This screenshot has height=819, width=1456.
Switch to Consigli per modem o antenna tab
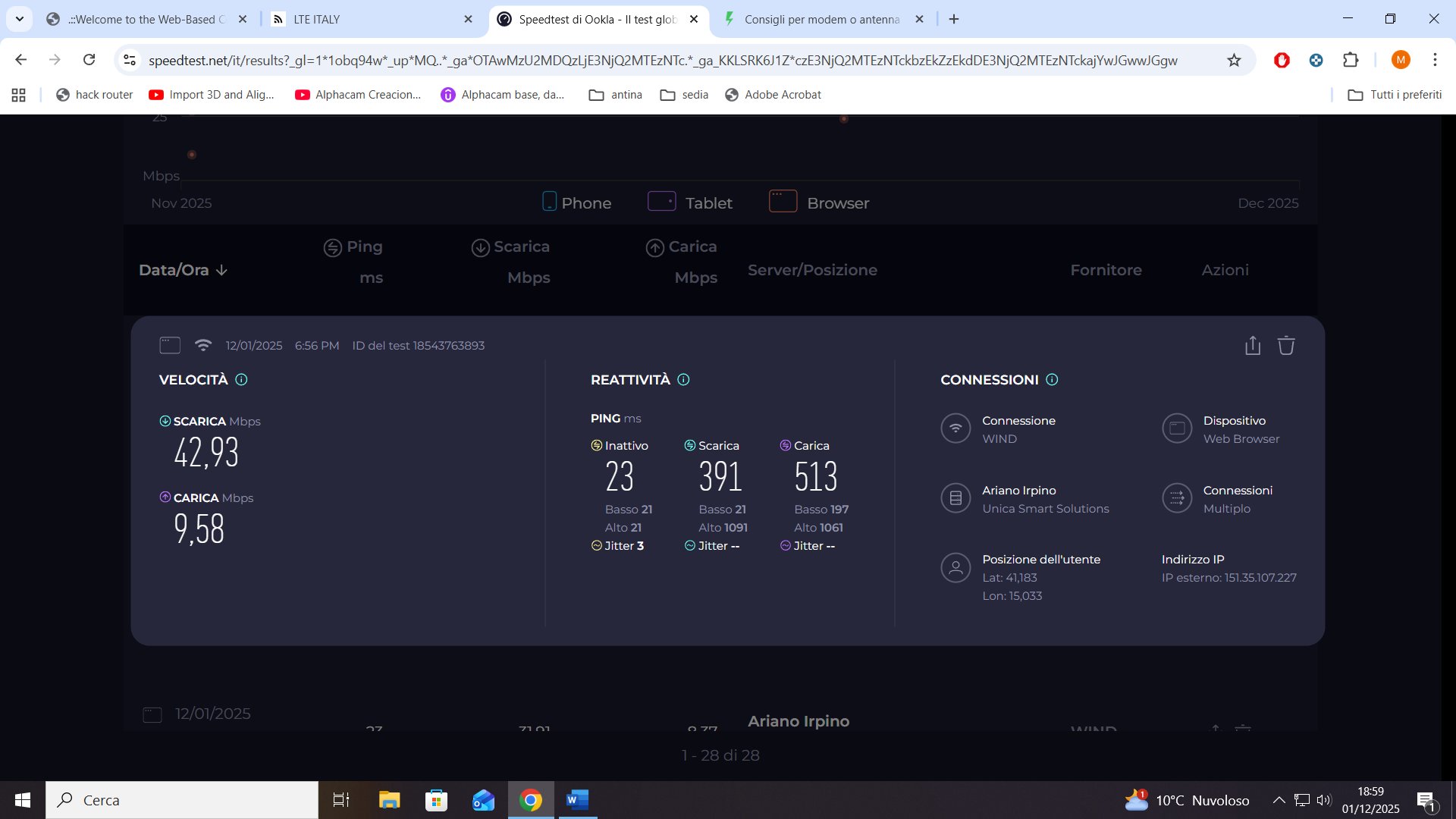(x=821, y=19)
